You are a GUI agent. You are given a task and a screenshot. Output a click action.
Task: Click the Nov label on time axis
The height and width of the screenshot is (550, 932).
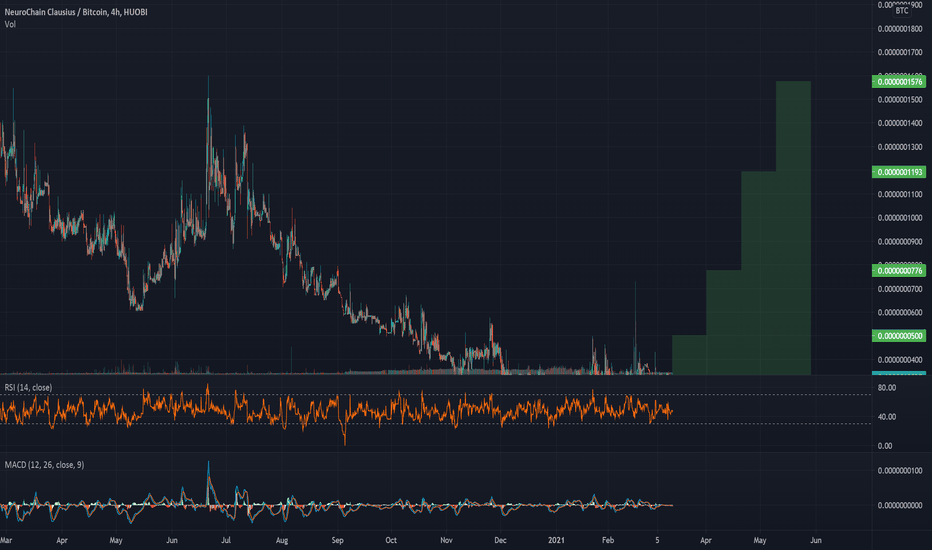click(x=446, y=540)
